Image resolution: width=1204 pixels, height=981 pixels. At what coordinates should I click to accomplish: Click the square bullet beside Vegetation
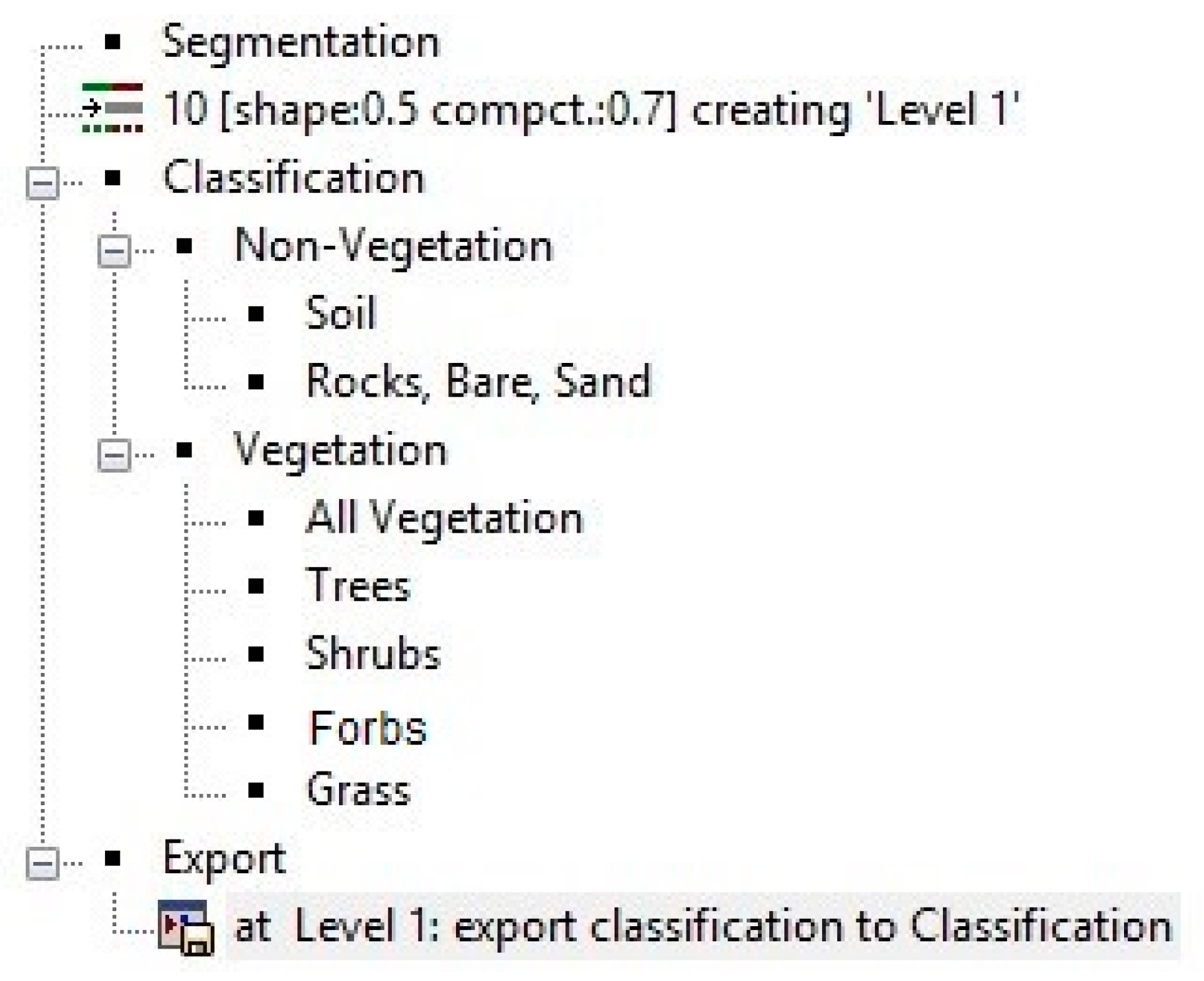(185, 449)
